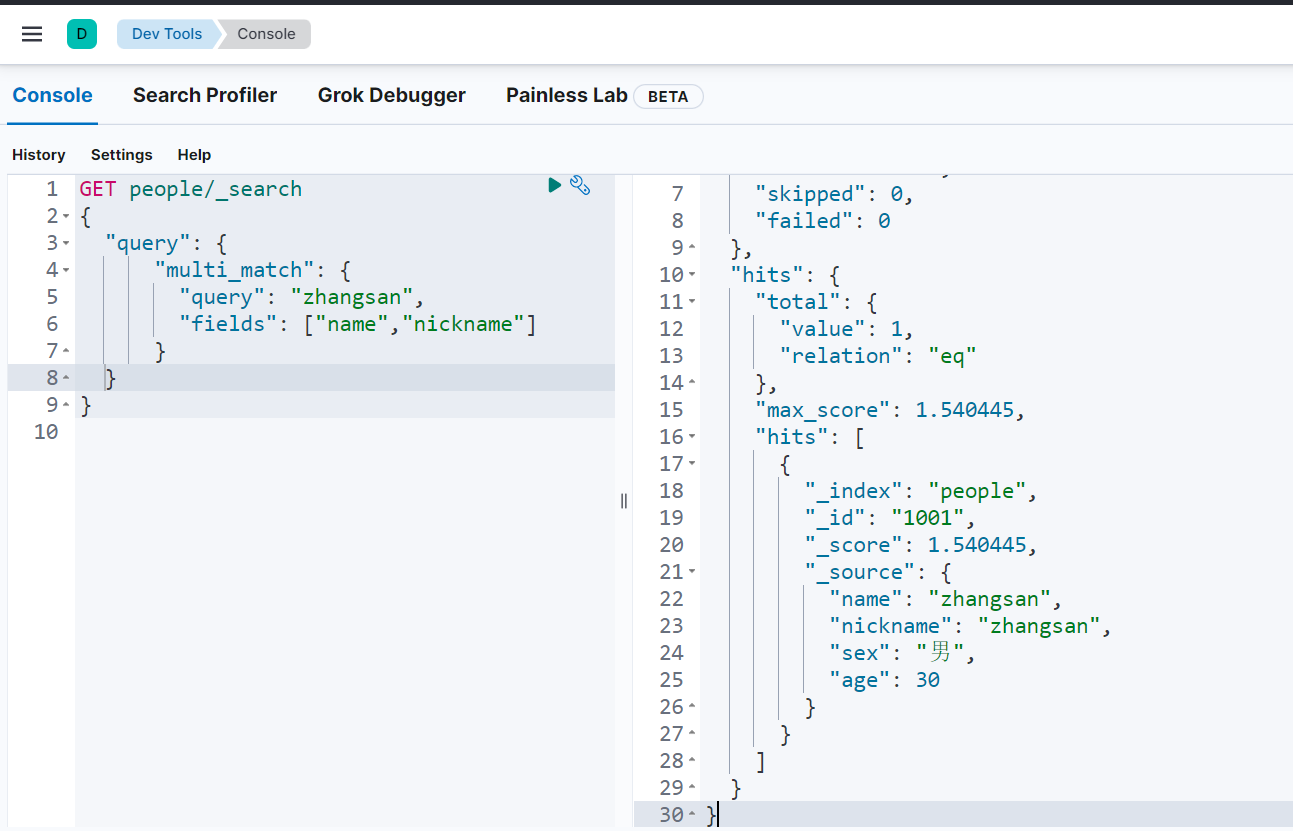This screenshot has height=831, width=1293.
Task: Collapse "hits" object at output line 10
Action: tap(692, 275)
